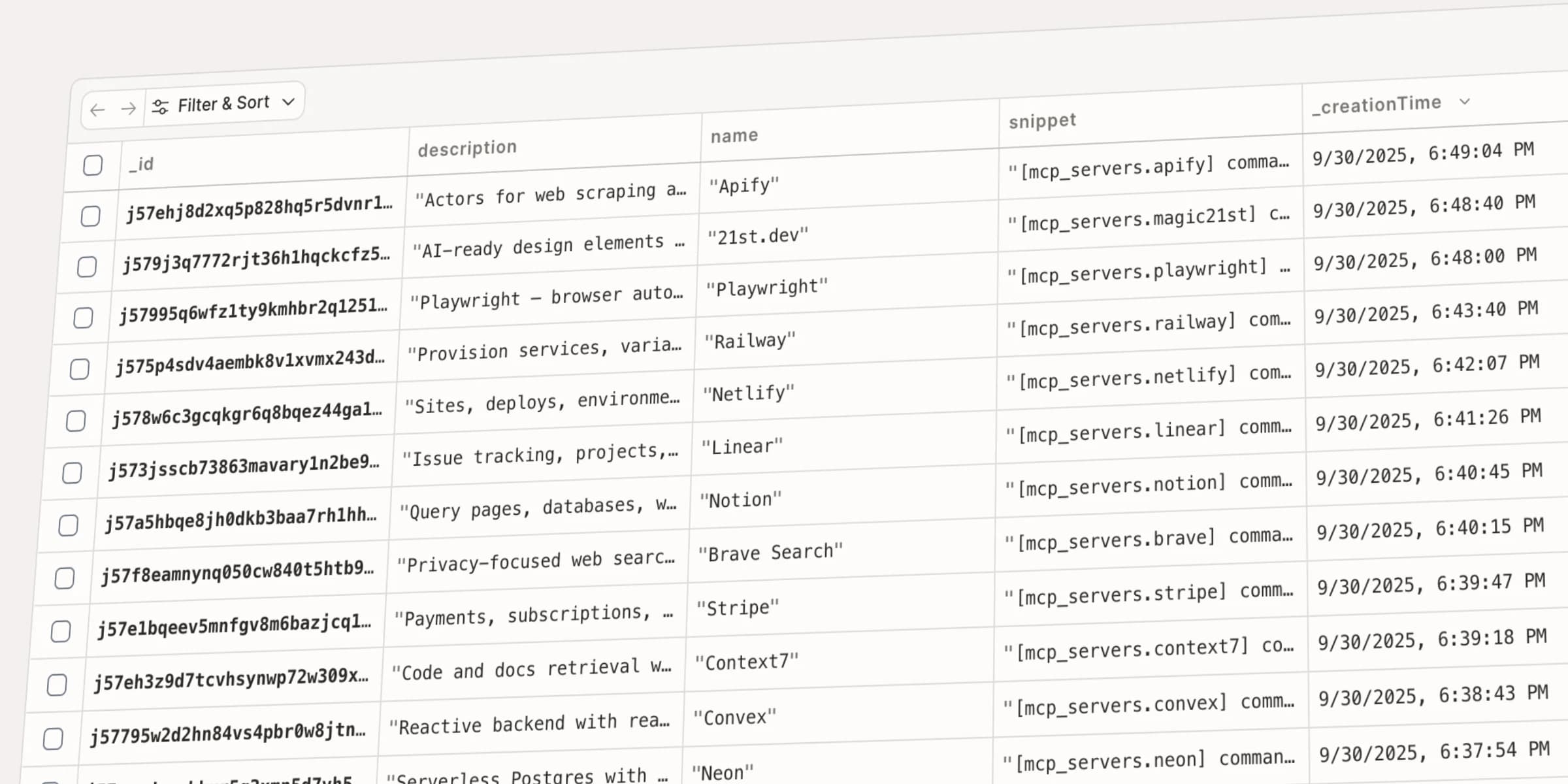
Task: Open the Filter & Sort dropdown chevron
Action: (x=289, y=101)
